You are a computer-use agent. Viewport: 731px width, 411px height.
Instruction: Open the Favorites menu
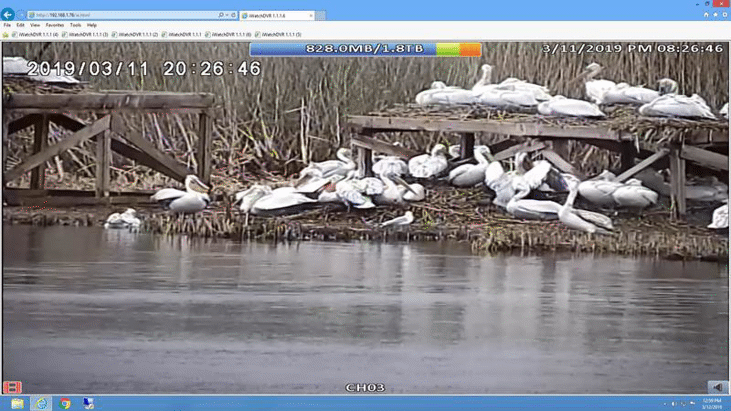pyautogui.click(x=55, y=25)
